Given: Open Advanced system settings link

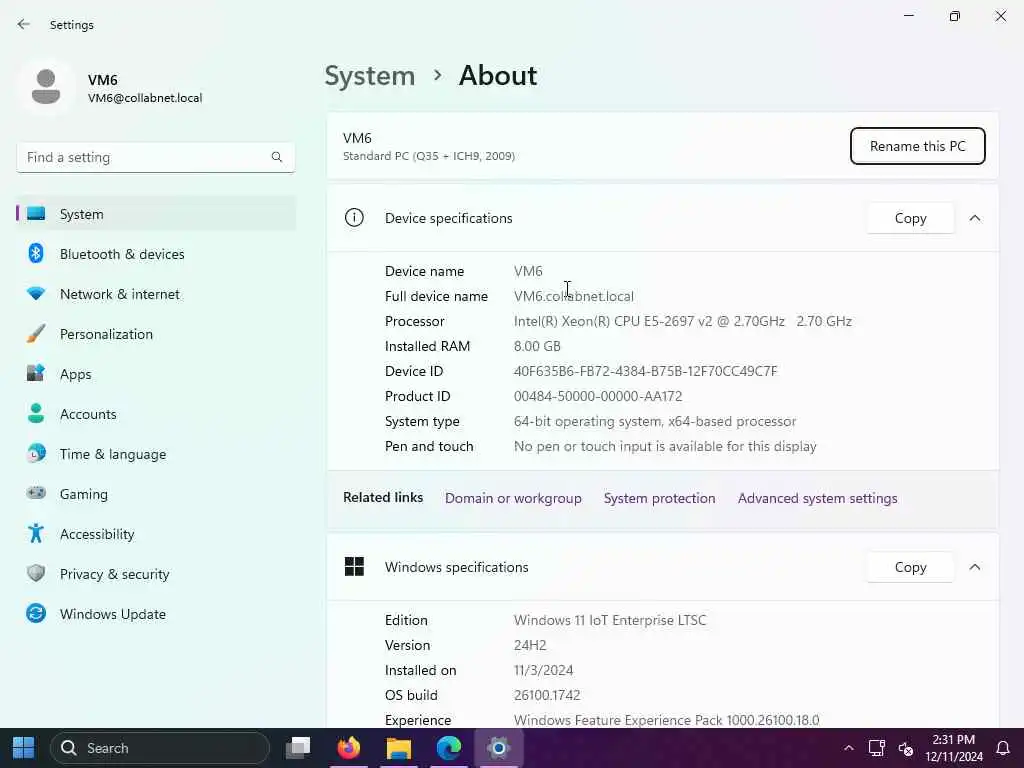Looking at the screenshot, I should pyautogui.click(x=818, y=498).
